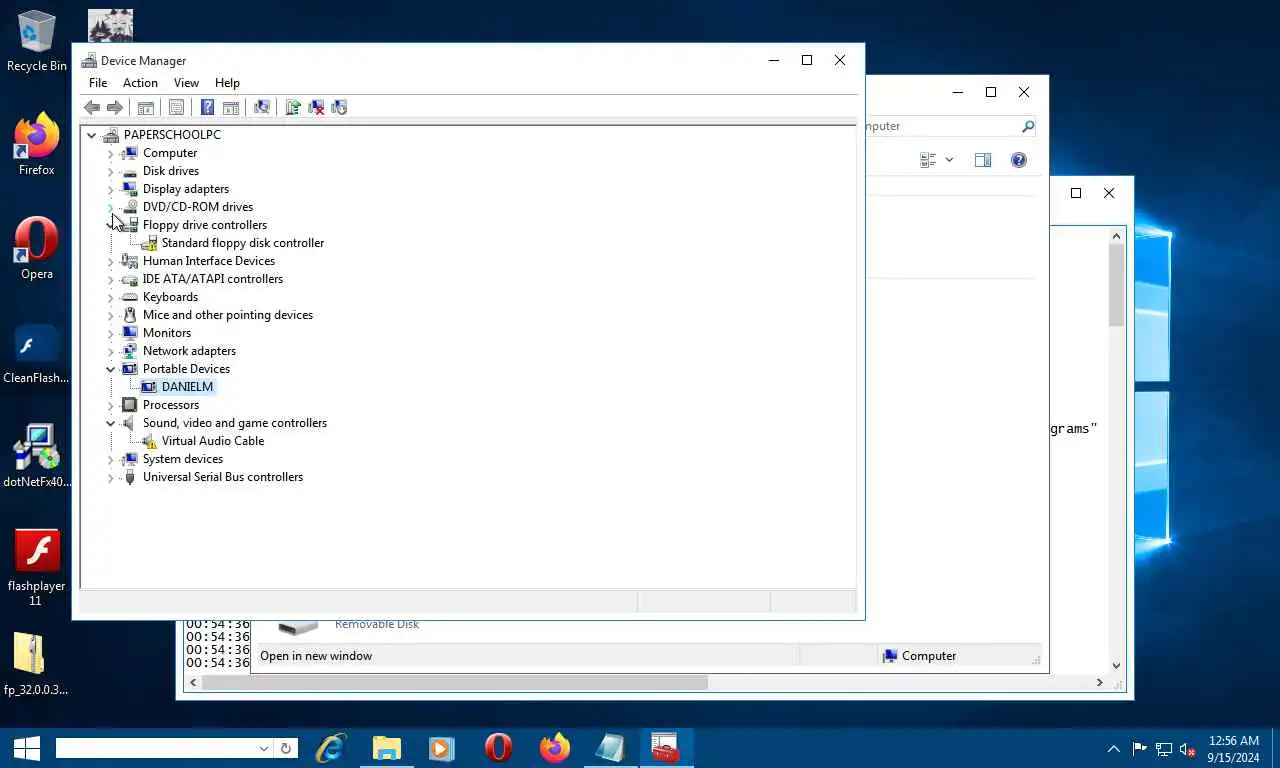
Task: Select the Standard floppy disk controller device
Action: point(242,243)
